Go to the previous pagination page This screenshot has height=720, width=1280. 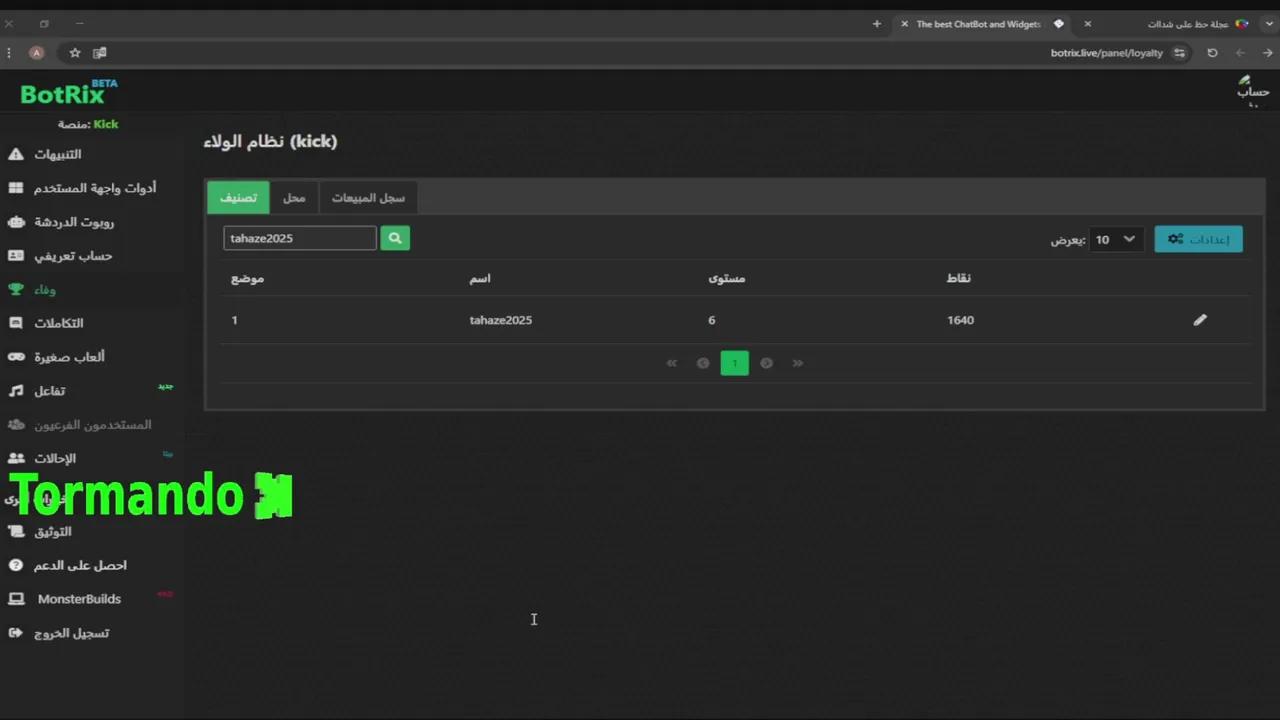703,363
